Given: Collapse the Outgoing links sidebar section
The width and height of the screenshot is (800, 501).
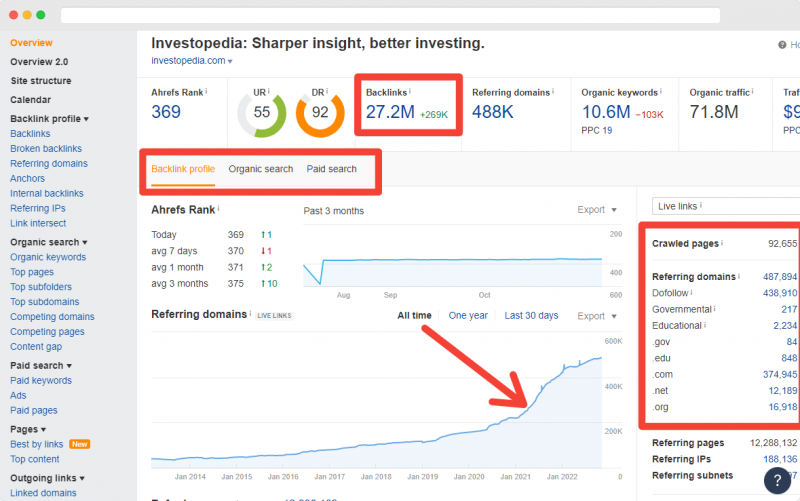Looking at the screenshot, I should (47, 478).
